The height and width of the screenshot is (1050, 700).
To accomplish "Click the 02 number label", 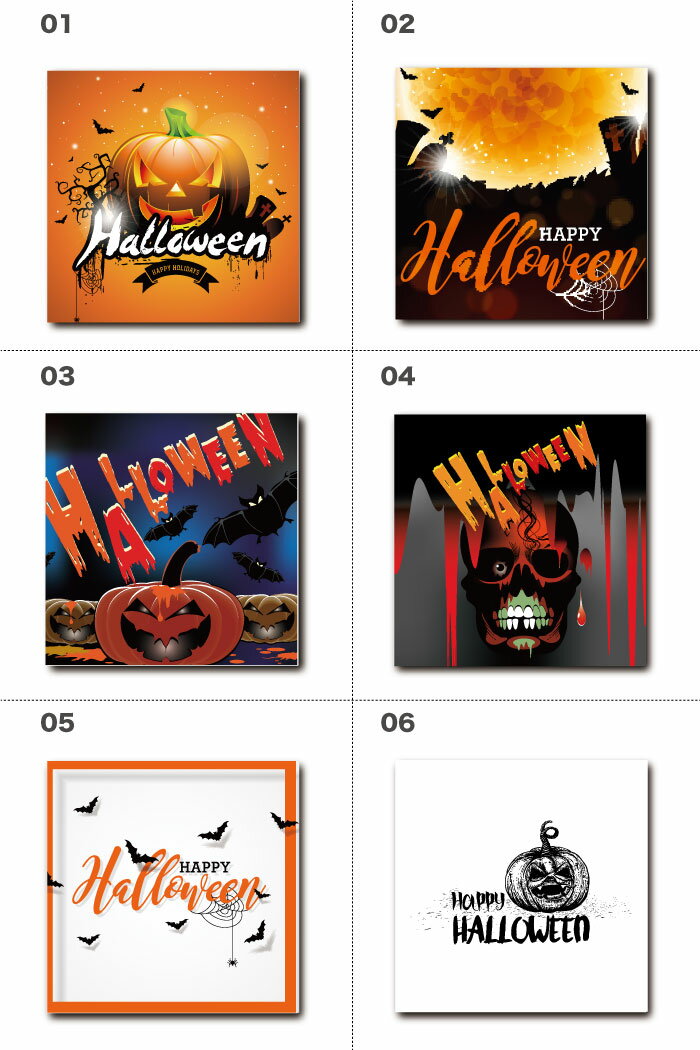I will pos(398,24).
